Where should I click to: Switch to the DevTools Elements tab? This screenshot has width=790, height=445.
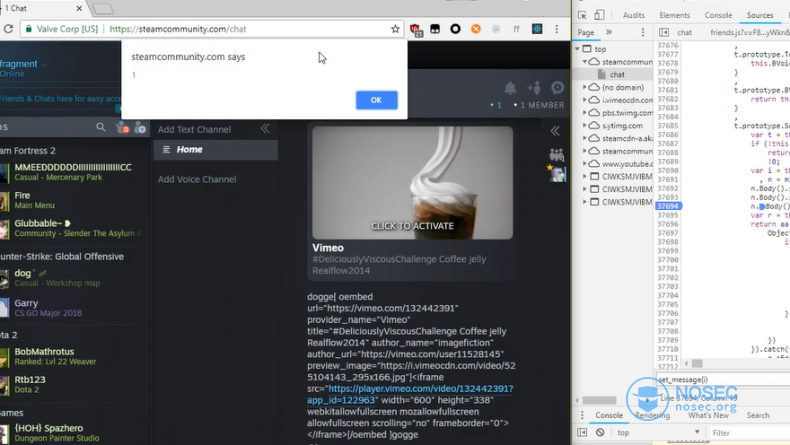pyautogui.click(x=674, y=15)
